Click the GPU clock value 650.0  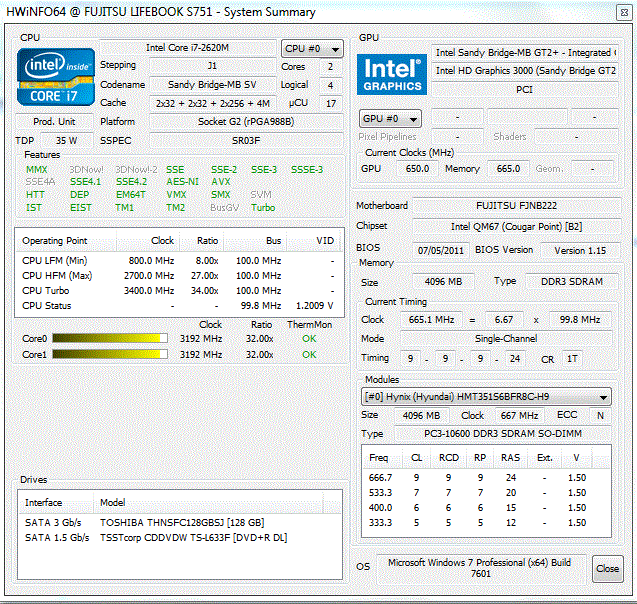coord(417,169)
